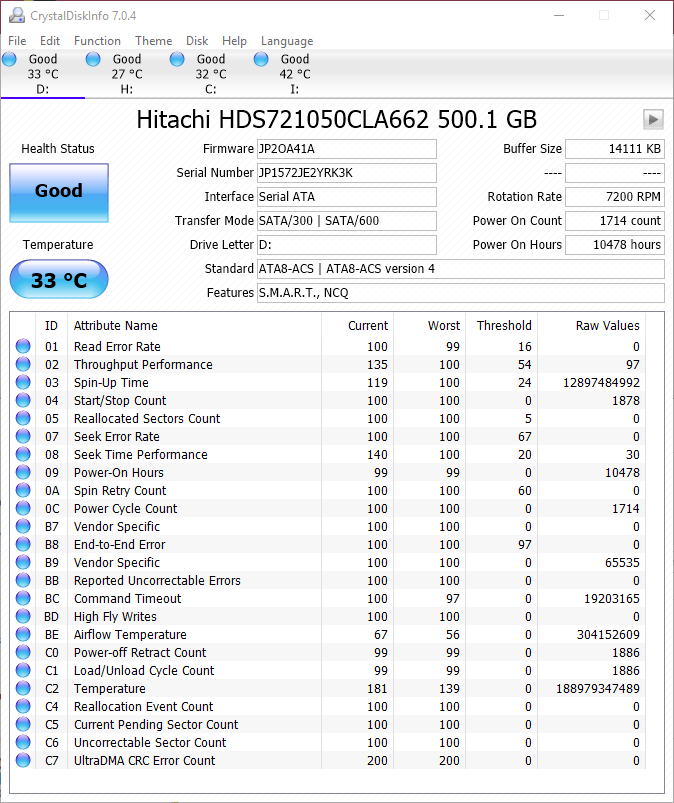Open the File menu
This screenshot has height=803, width=674.
(17, 41)
